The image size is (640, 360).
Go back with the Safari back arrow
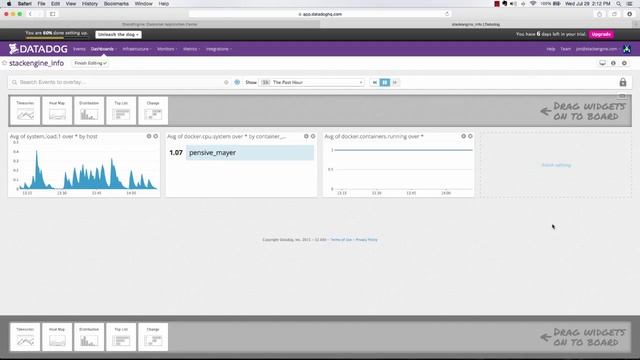point(30,14)
